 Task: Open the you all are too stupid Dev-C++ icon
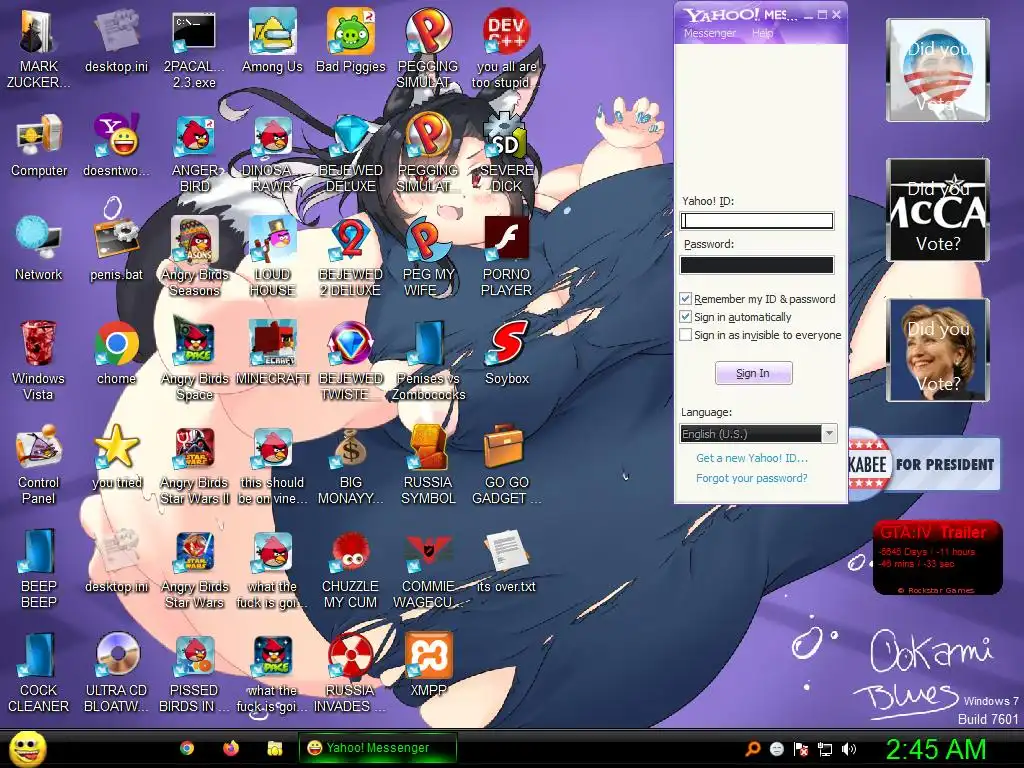coord(507,48)
